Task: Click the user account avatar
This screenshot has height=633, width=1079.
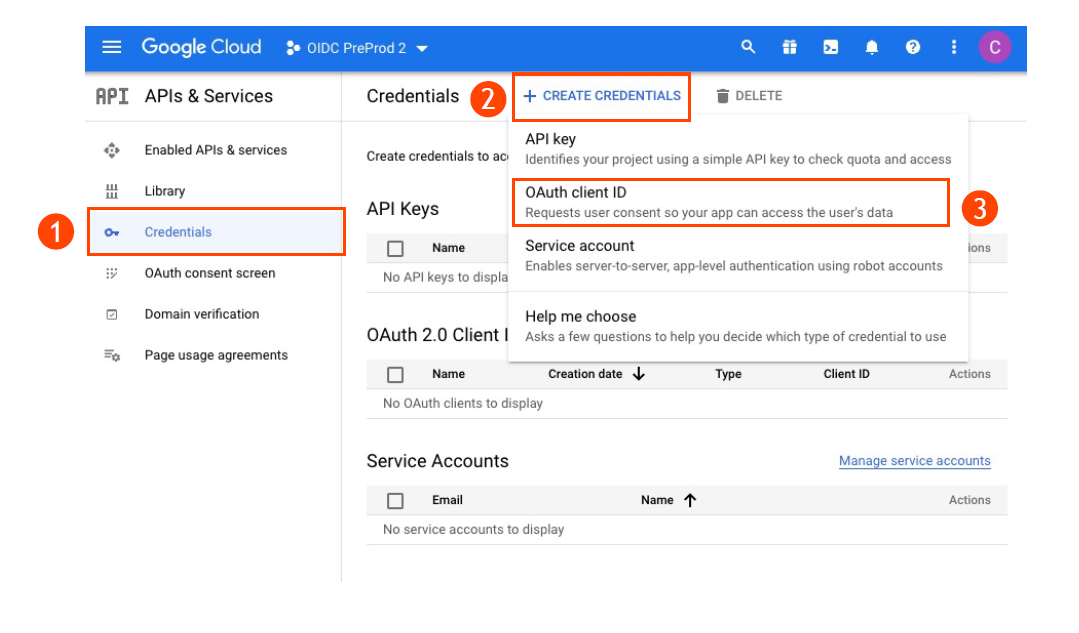Action: pyautogui.click(x=994, y=47)
